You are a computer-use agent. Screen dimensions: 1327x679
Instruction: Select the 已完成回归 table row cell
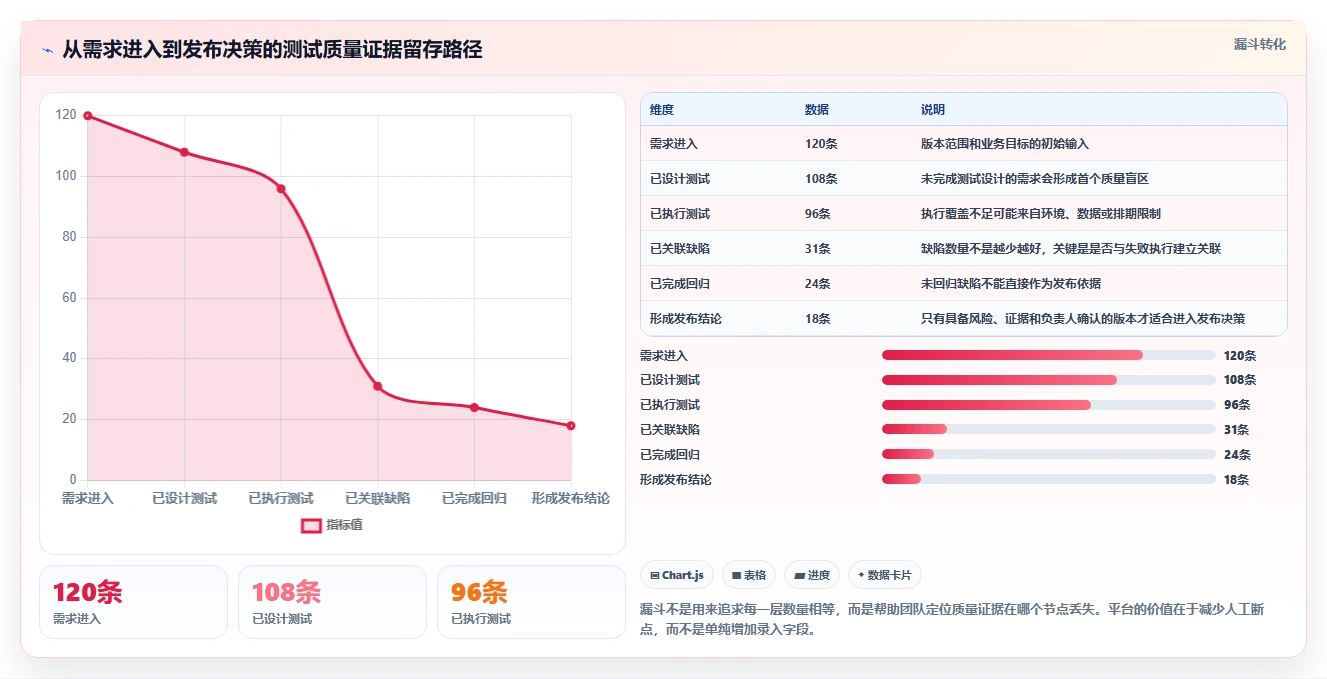(x=680, y=284)
